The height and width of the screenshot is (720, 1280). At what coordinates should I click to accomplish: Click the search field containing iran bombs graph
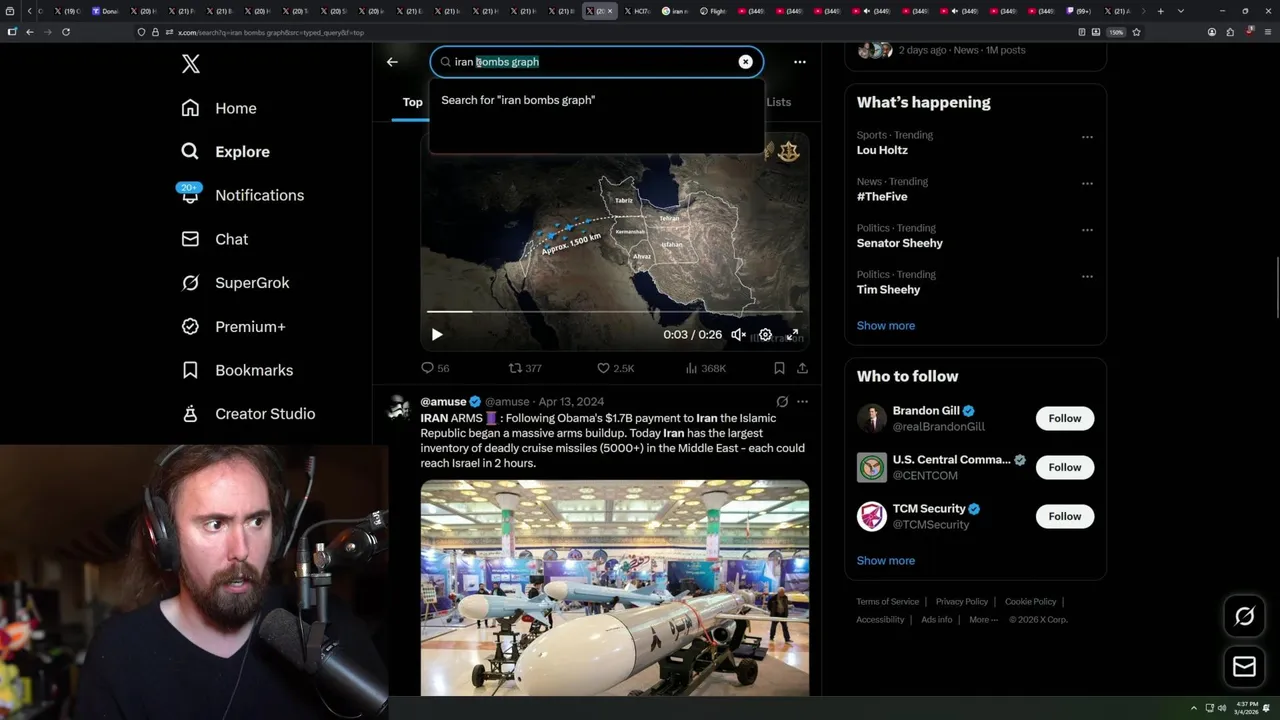coord(596,62)
